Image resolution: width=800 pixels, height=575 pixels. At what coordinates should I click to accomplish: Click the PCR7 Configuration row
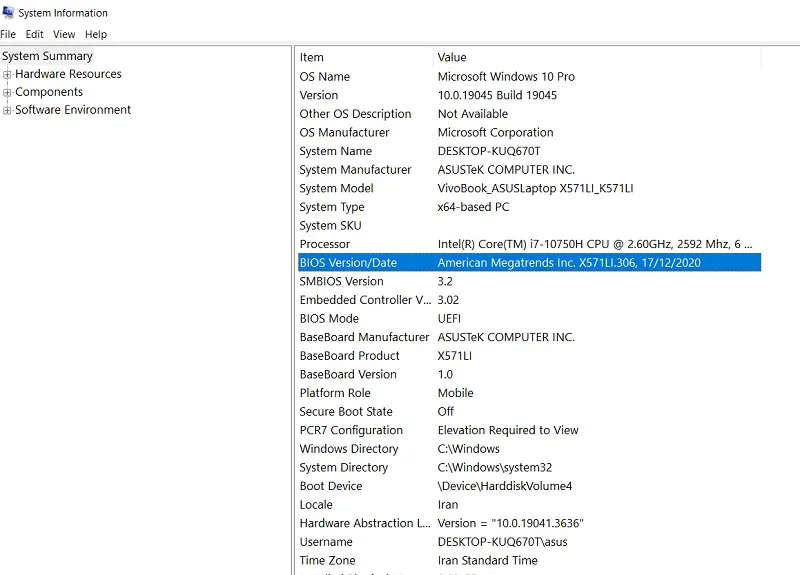pos(529,431)
